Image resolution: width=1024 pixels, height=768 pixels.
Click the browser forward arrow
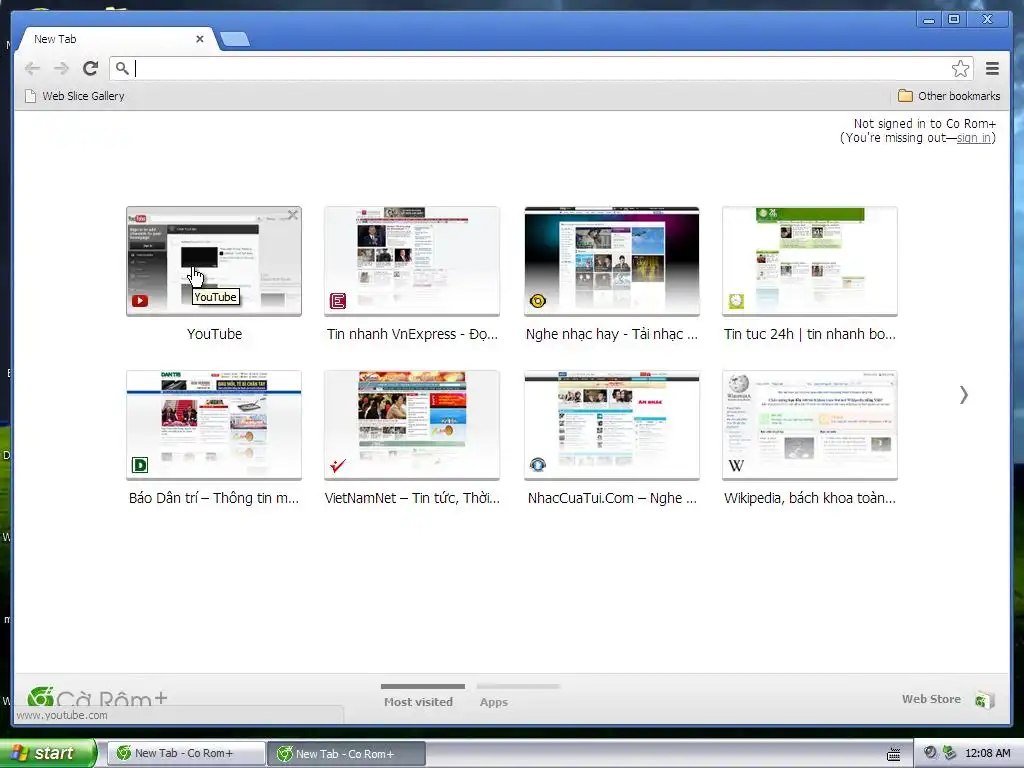pyautogui.click(x=61, y=68)
